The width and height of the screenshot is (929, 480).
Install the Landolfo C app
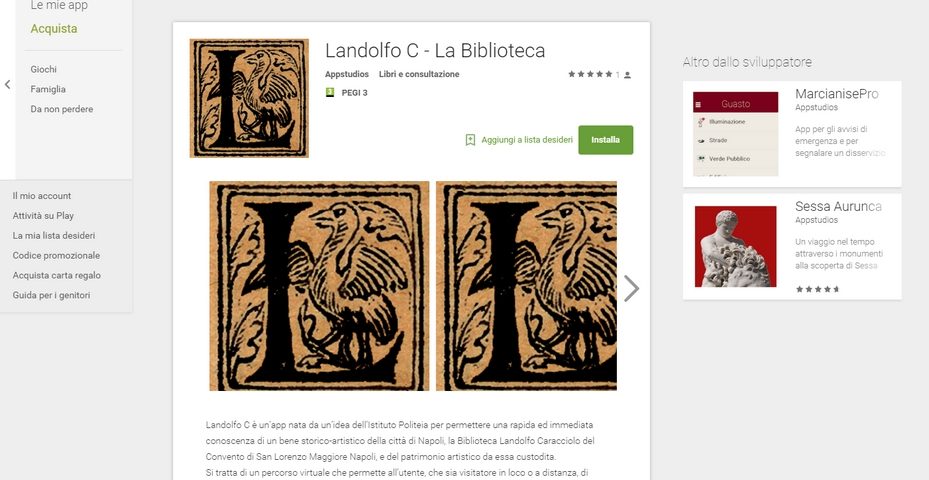point(606,140)
